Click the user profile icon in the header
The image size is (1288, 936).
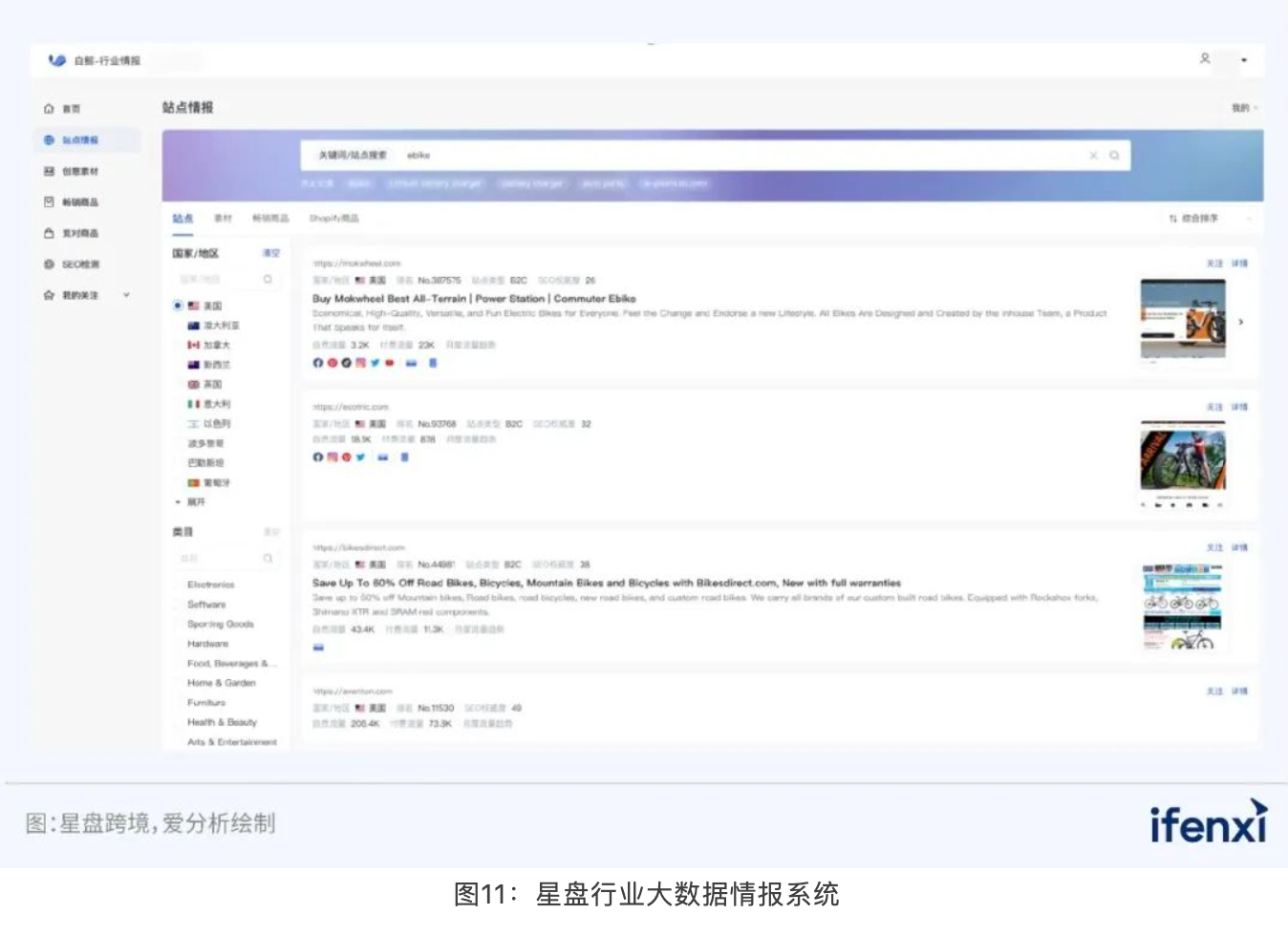pyautogui.click(x=1205, y=59)
